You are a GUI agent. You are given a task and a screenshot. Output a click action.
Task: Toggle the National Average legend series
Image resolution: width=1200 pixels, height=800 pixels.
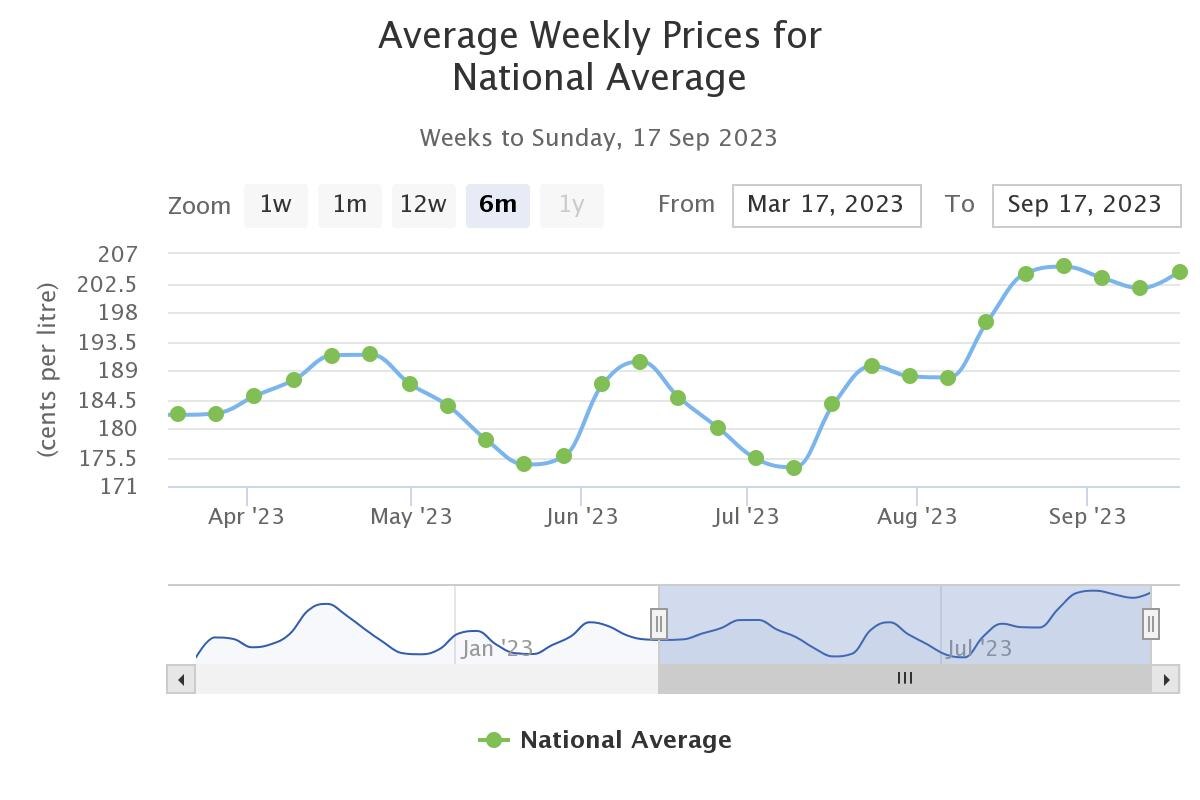tap(605, 740)
